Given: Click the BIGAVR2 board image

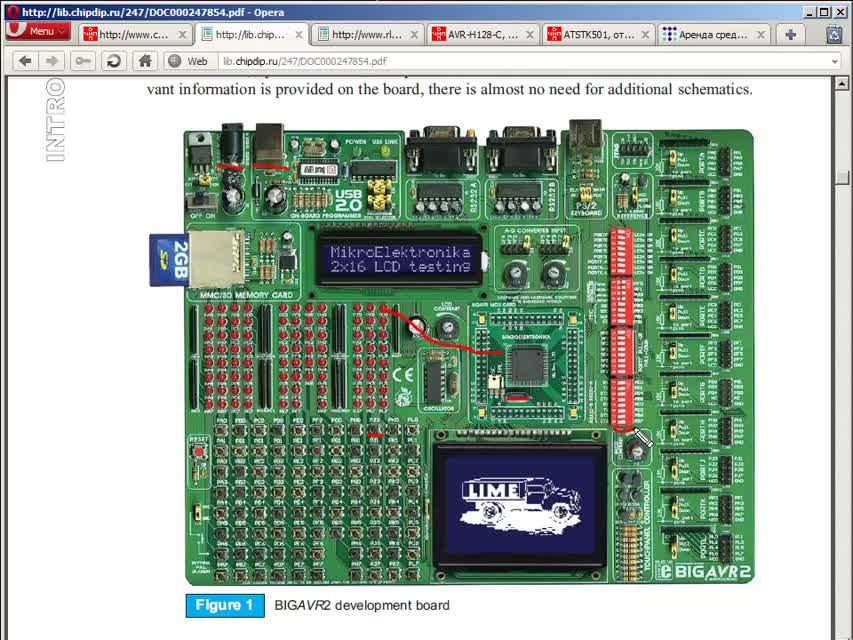Looking at the screenshot, I should click(452, 354).
